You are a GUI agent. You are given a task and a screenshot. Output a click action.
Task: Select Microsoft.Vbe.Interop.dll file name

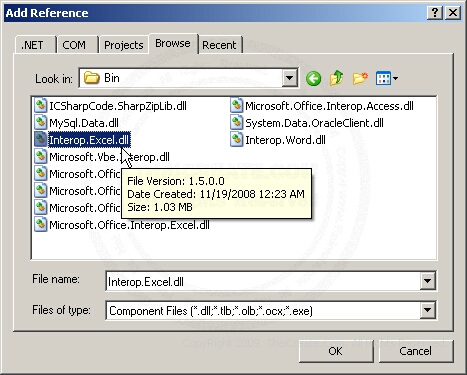click(x=109, y=157)
